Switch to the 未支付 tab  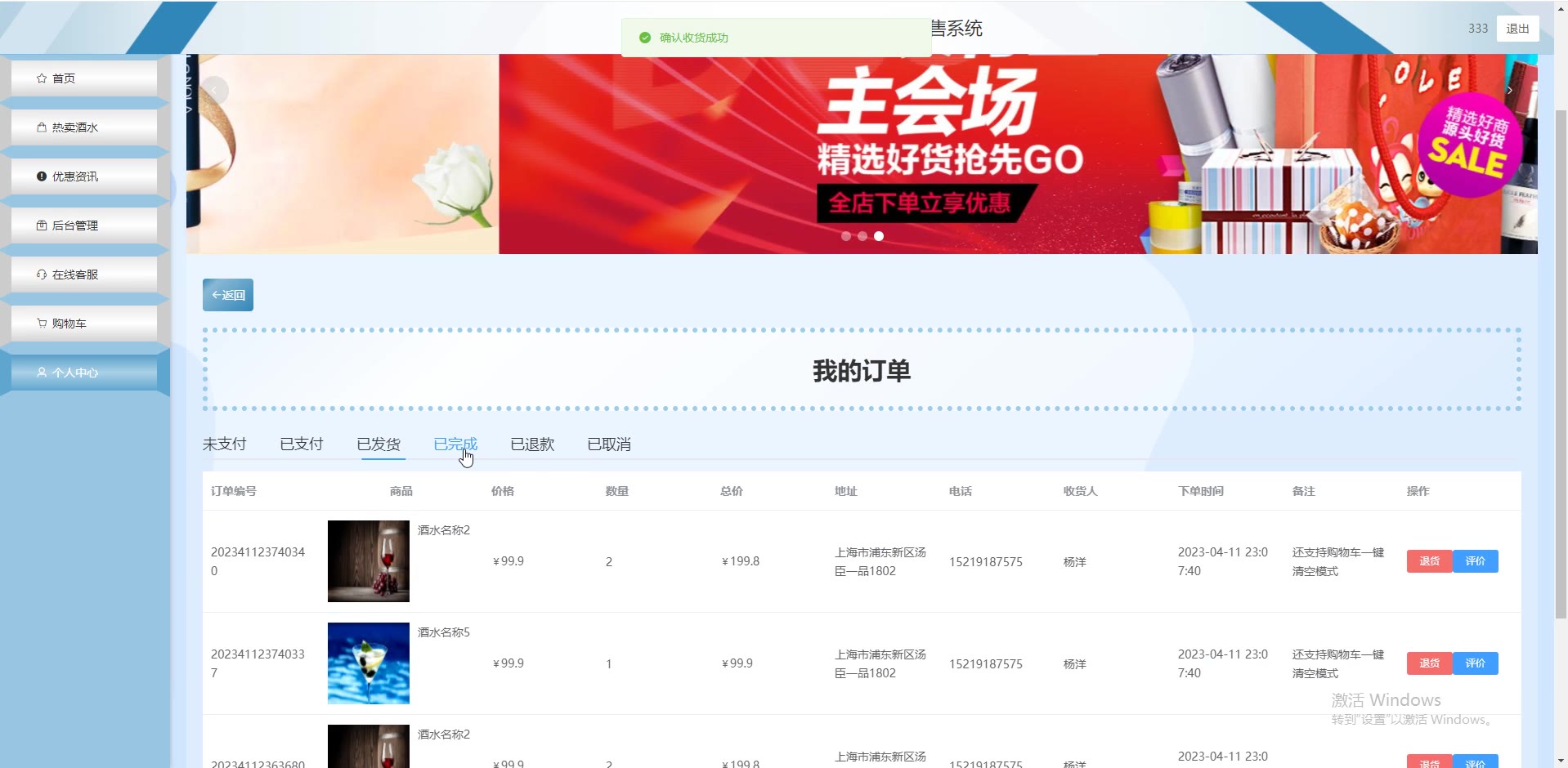coord(225,444)
